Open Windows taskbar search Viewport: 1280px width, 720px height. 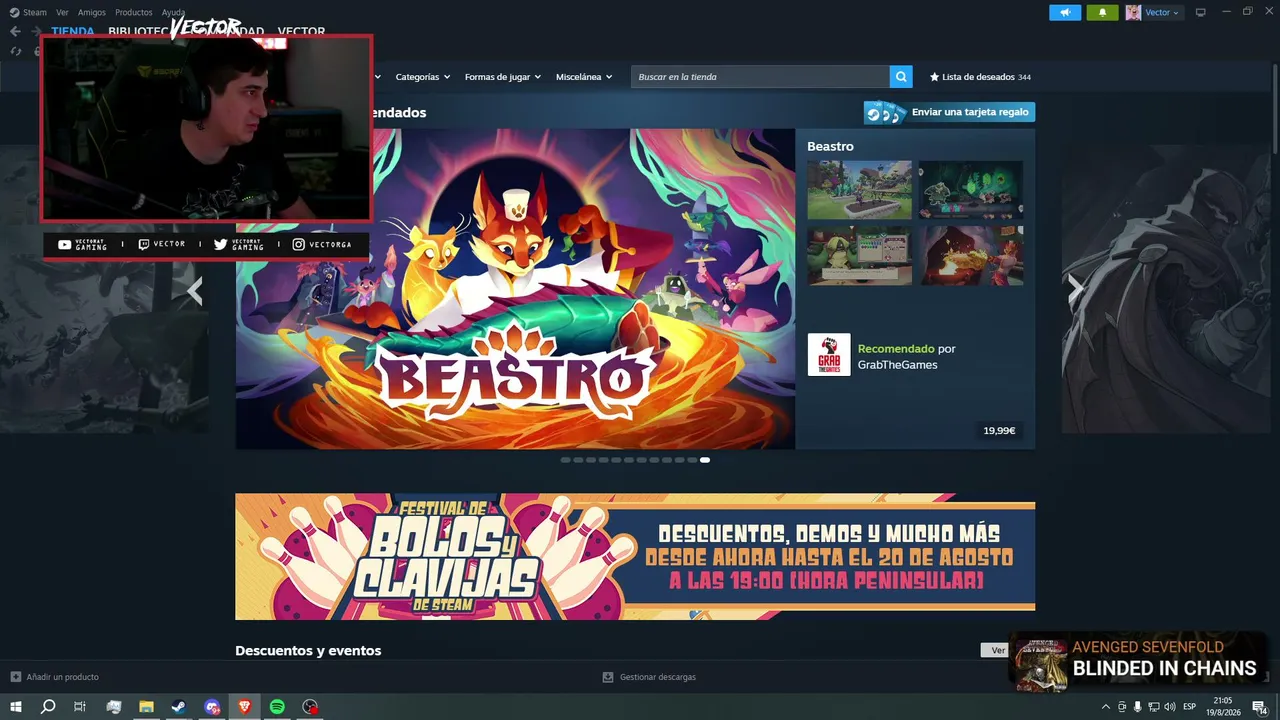48,707
